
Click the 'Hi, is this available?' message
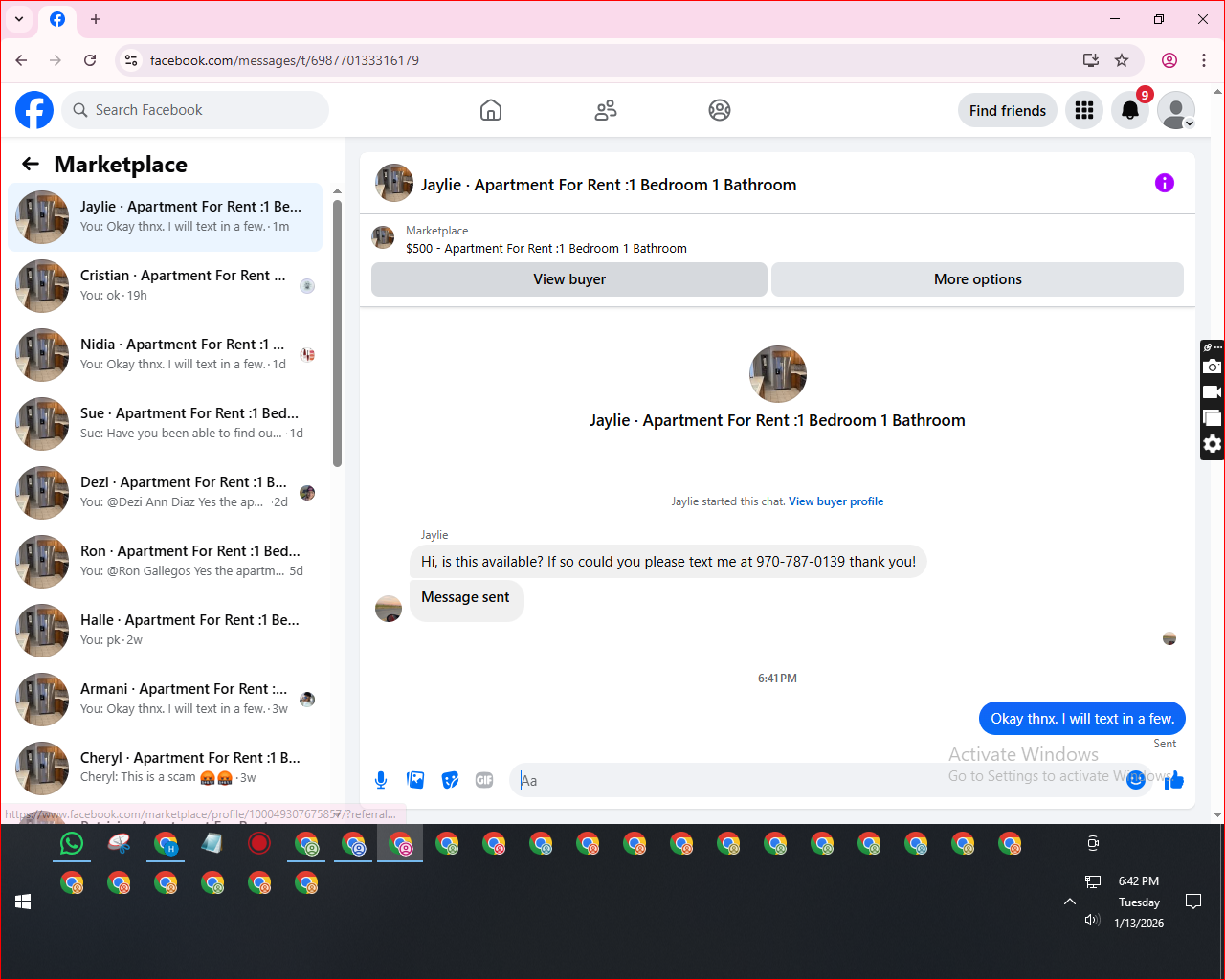pyautogui.click(x=668, y=562)
